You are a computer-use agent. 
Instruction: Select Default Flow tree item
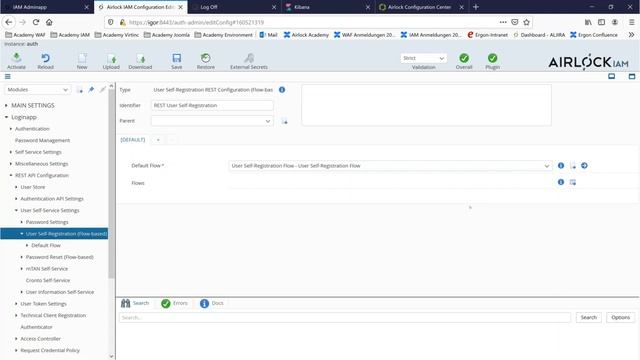click(46, 245)
